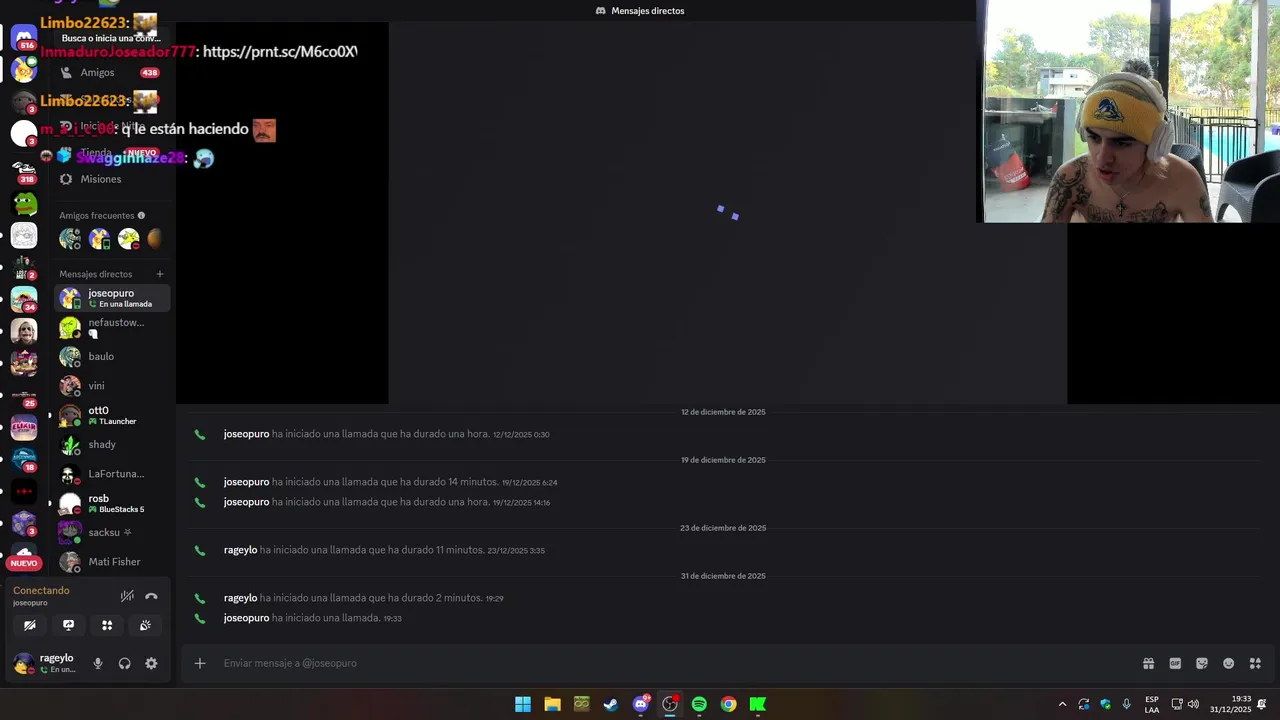1280x720 pixels.
Task: Click the red NUEVO unread indicator
Action: point(24,563)
